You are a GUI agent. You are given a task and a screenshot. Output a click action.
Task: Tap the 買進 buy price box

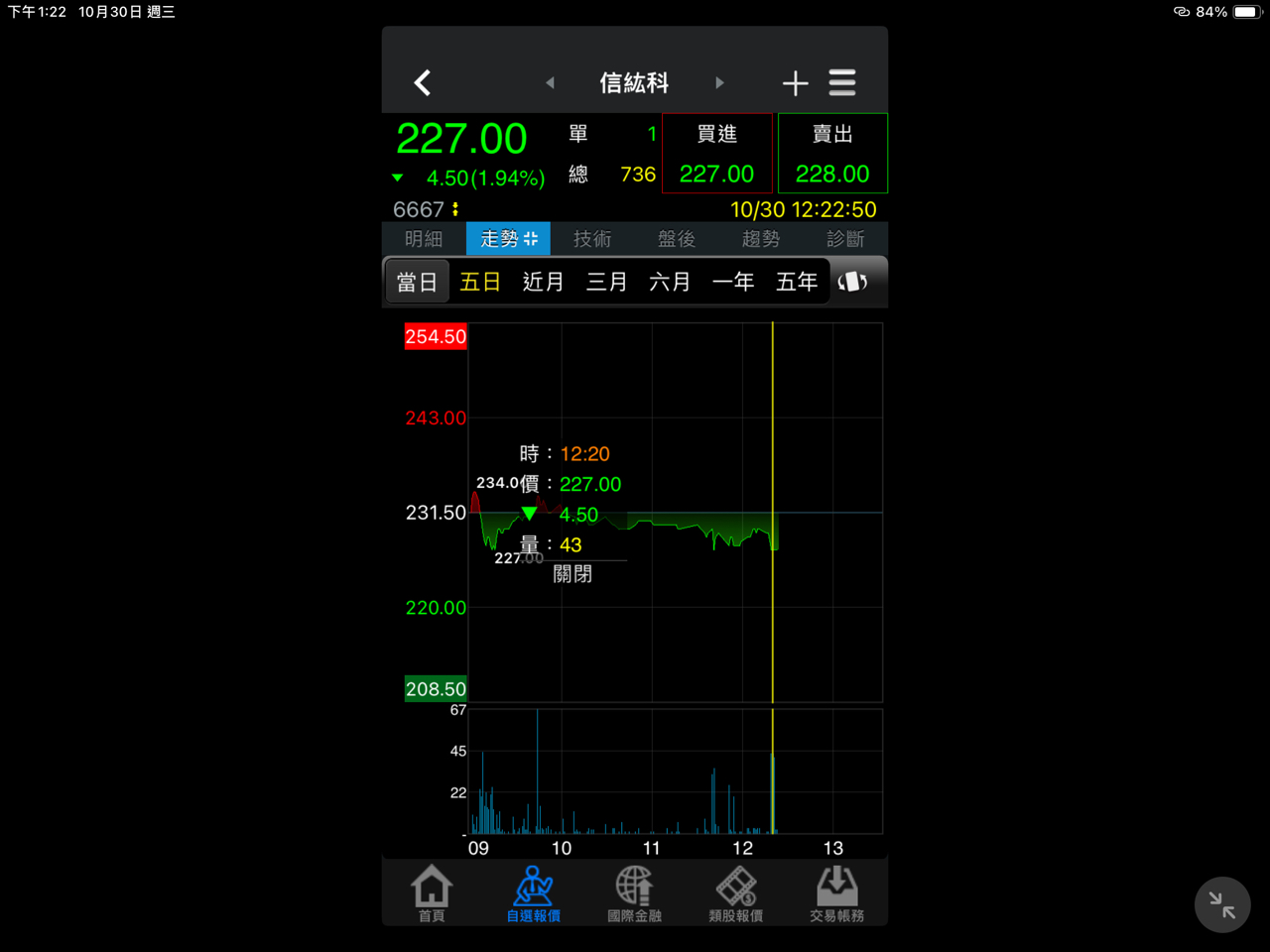tap(717, 154)
